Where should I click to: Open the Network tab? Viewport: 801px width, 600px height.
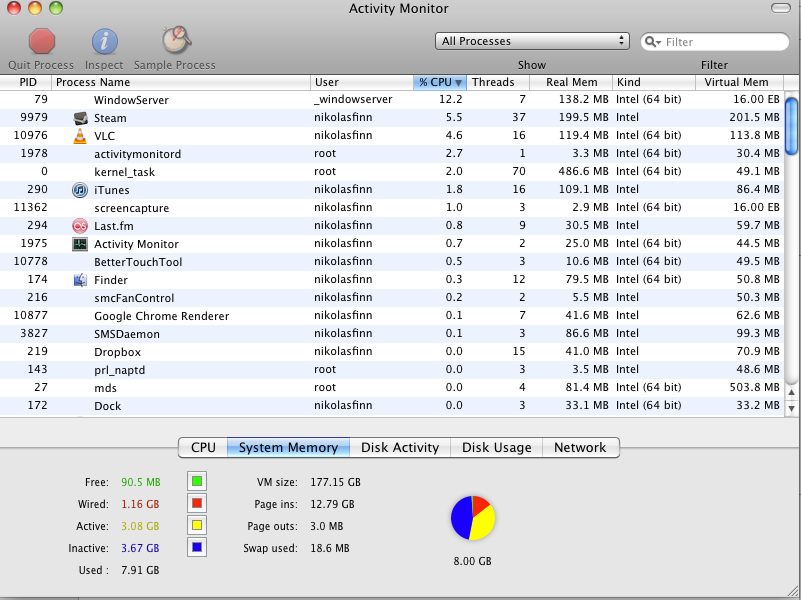point(580,447)
